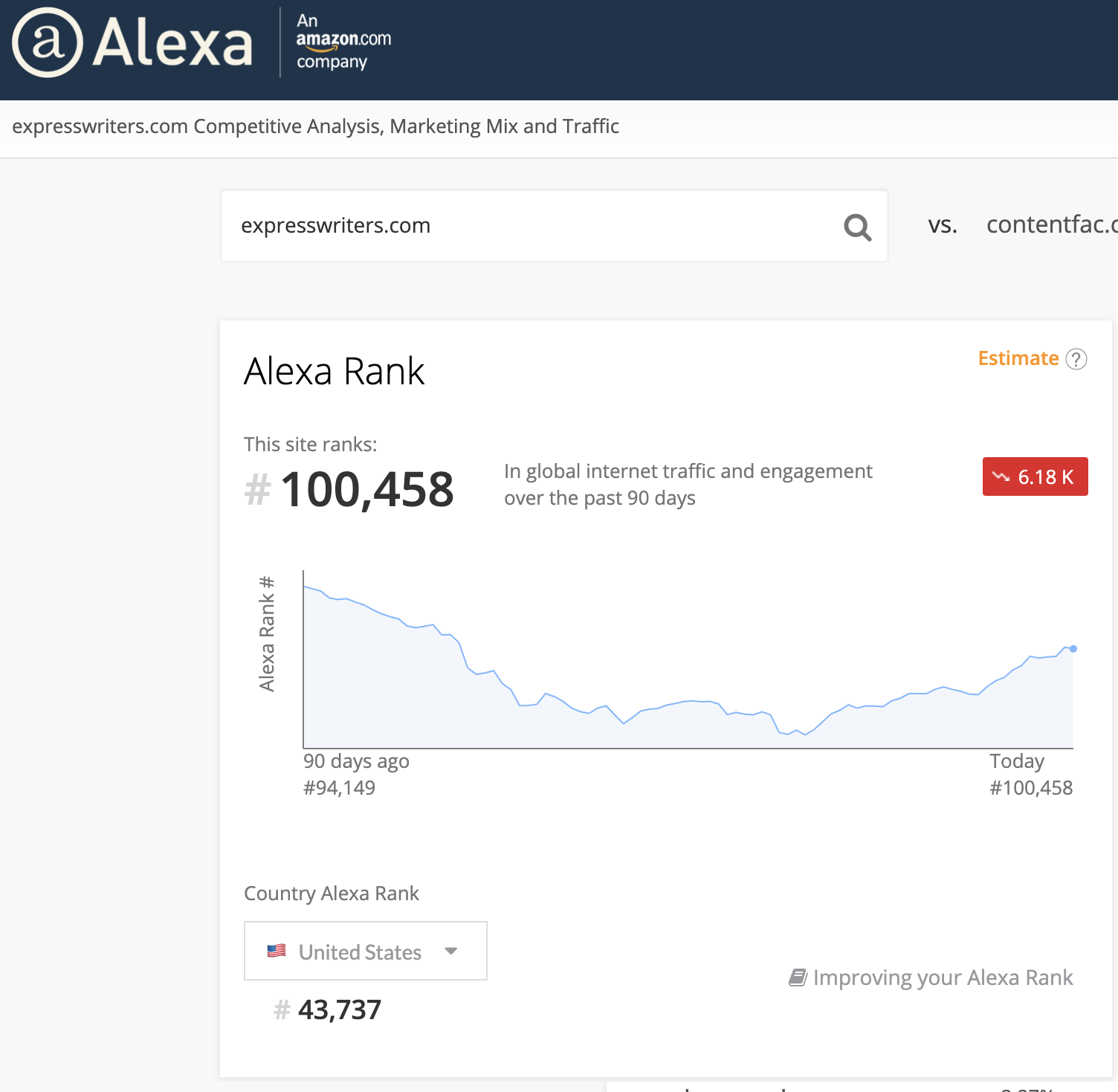Open Improving your Alexa Rank guide

coord(943,977)
